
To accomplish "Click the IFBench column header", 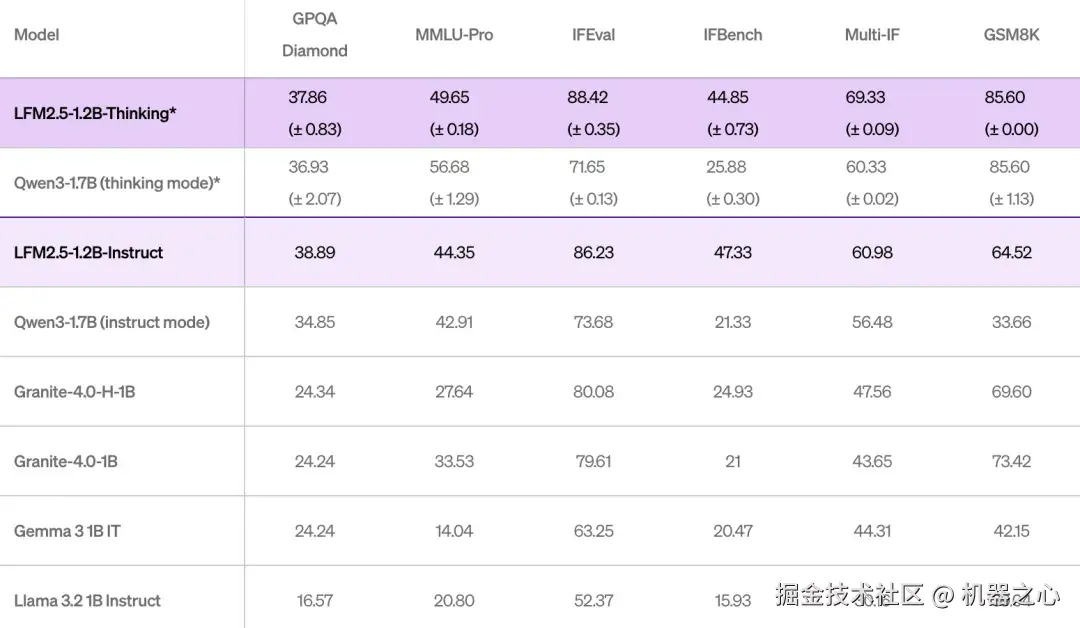I will 732,35.
